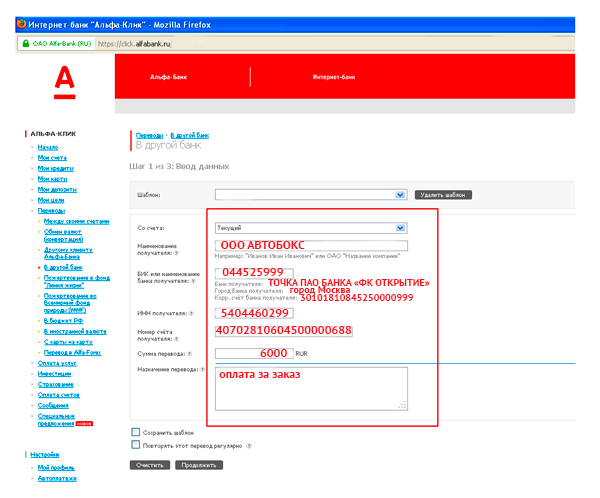Open the Со счета account dropdown
600x498 pixels.
pyautogui.click(x=311, y=228)
